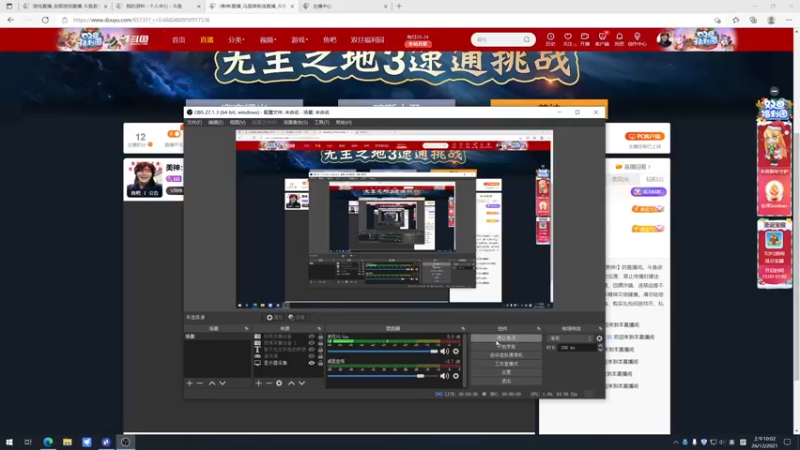Viewport: 800px width, 450px height.
Task: Toggle the lock on 视频采集设备 source
Action: [320, 337]
